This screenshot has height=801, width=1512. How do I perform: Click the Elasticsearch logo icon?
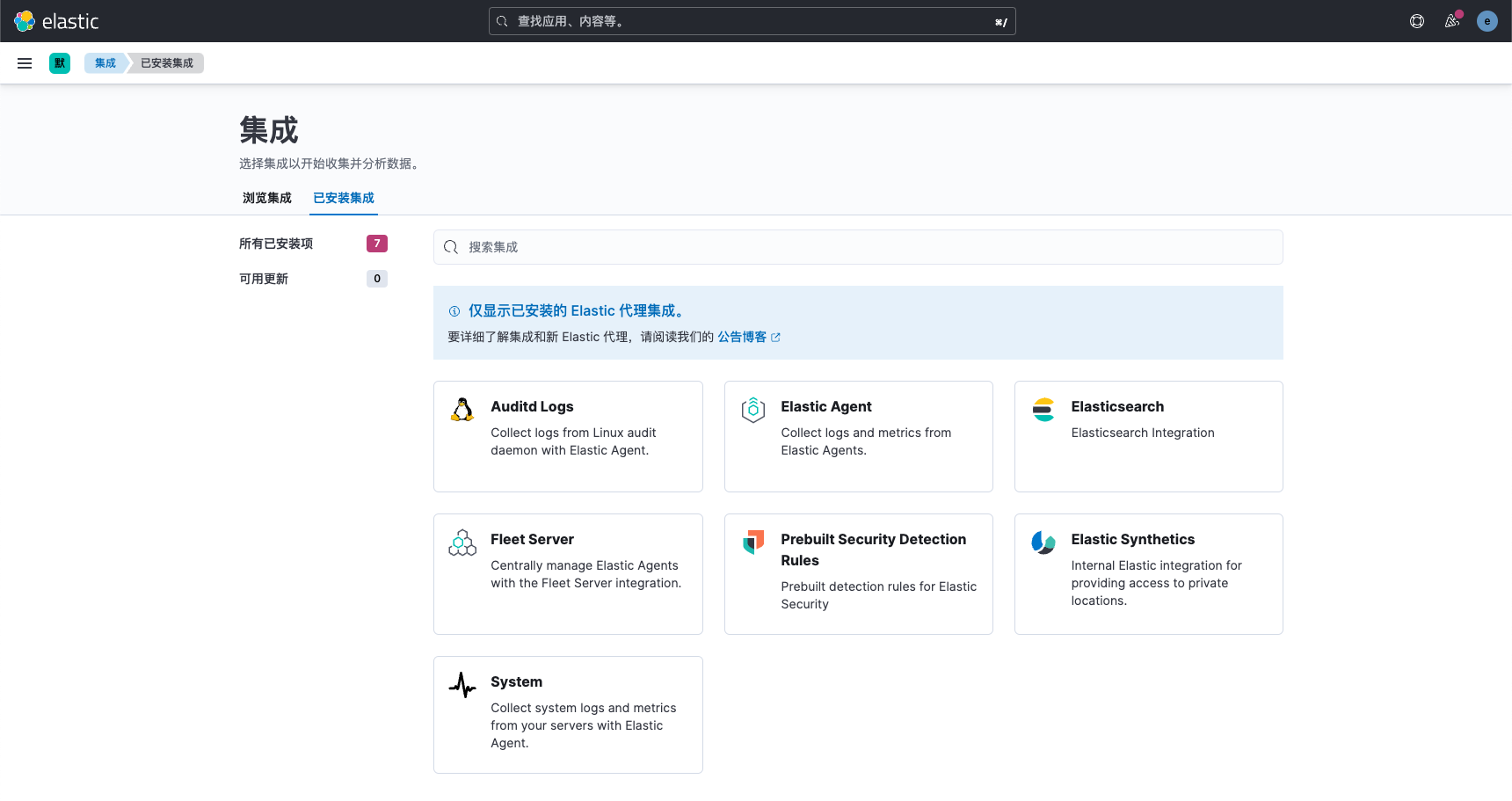point(1043,410)
